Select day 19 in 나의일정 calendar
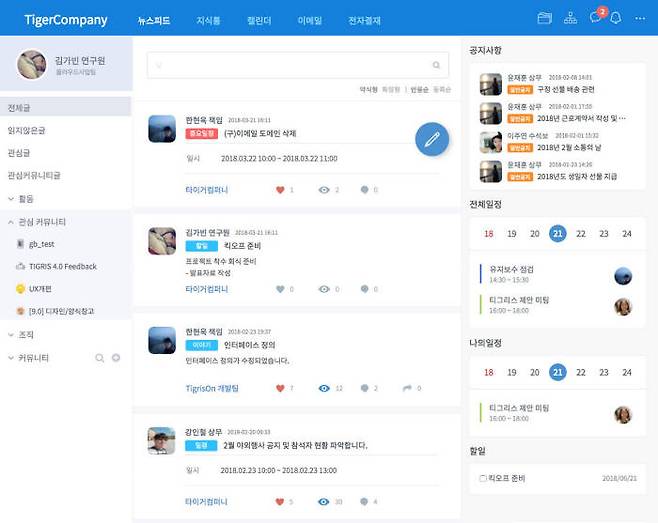658x523 pixels. 512,372
